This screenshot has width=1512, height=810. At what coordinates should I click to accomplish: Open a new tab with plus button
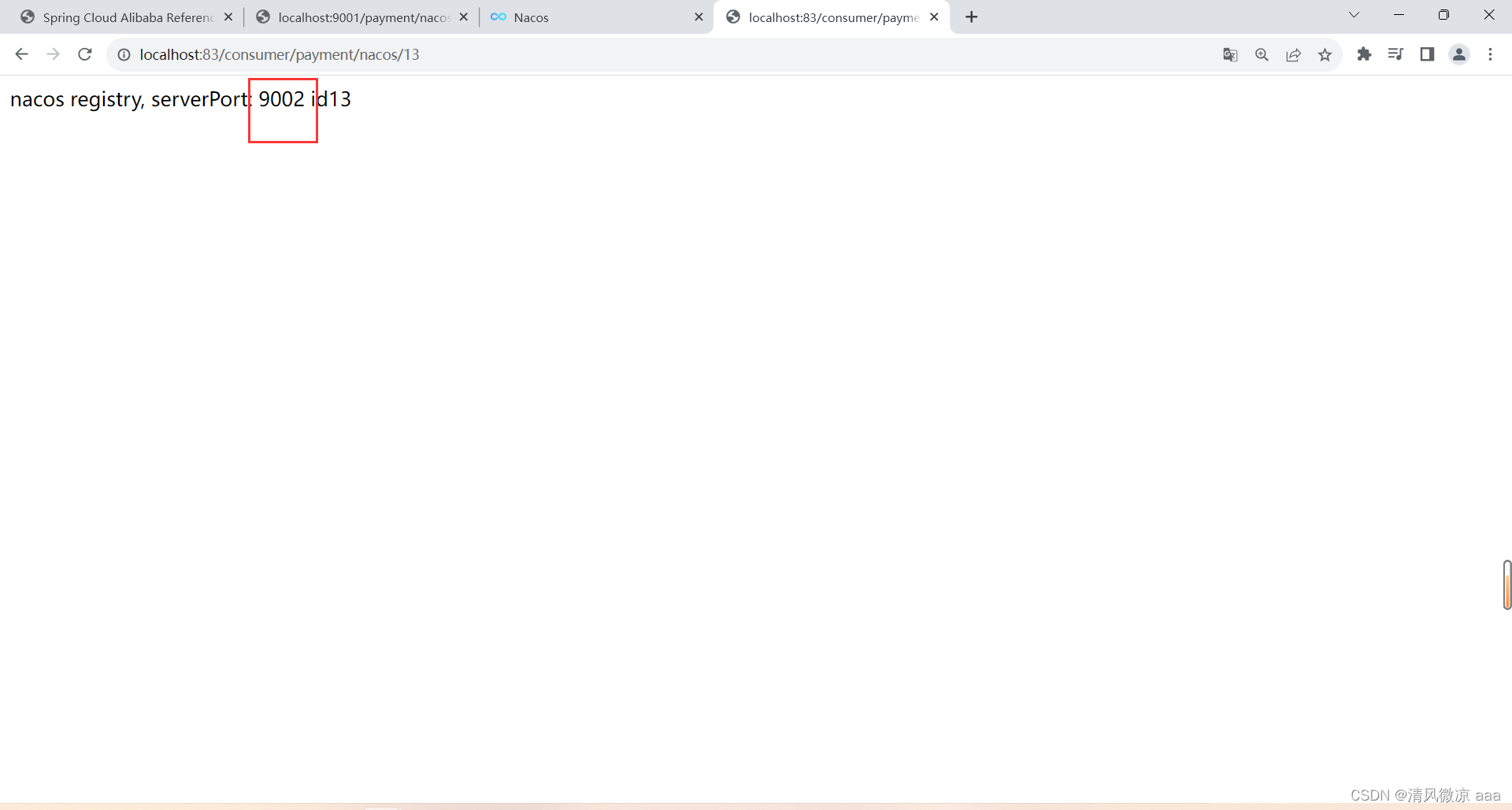[x=972, y=17]
